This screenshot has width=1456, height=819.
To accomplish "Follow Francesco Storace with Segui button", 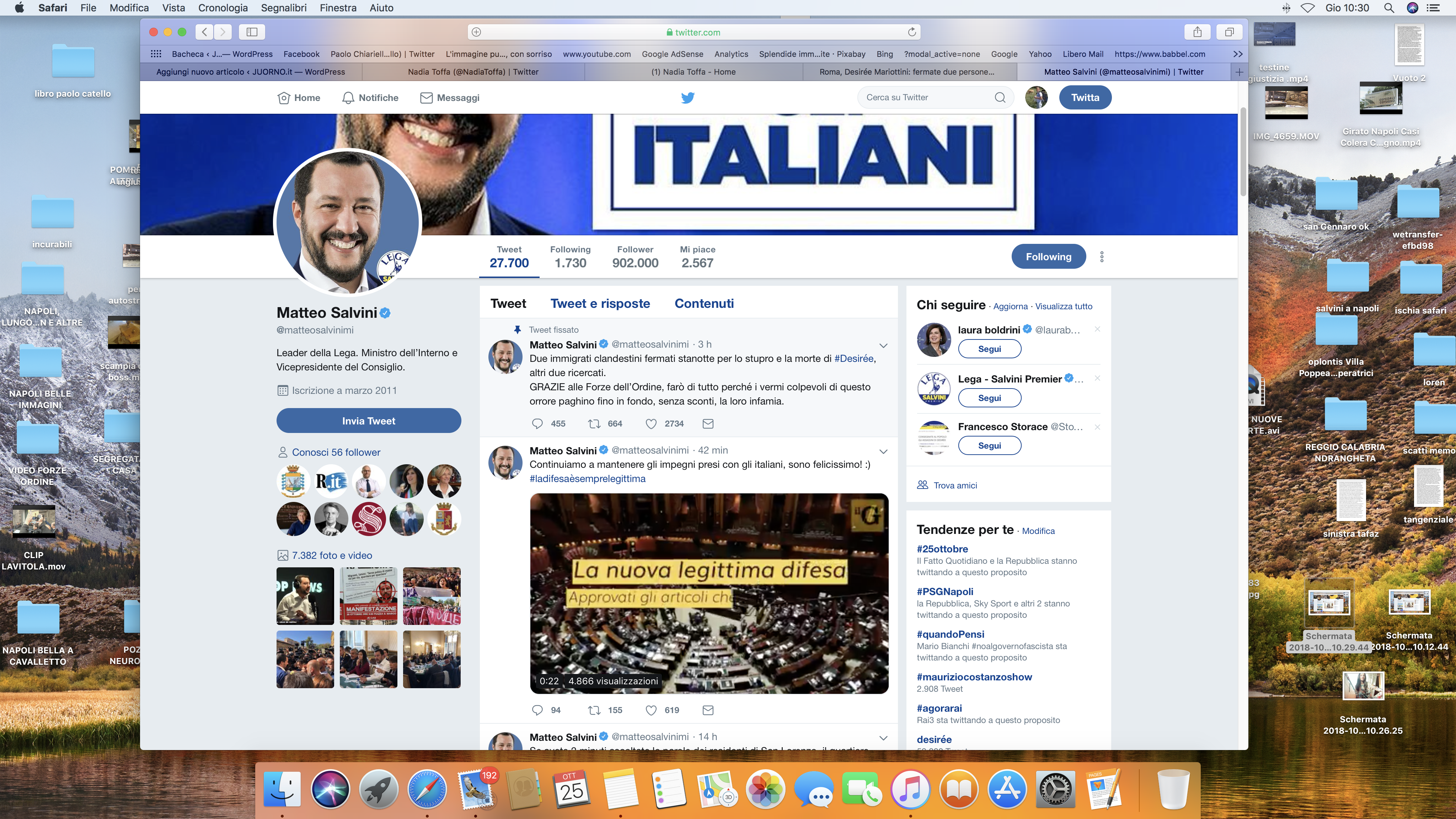I will [x=989, y=445].
